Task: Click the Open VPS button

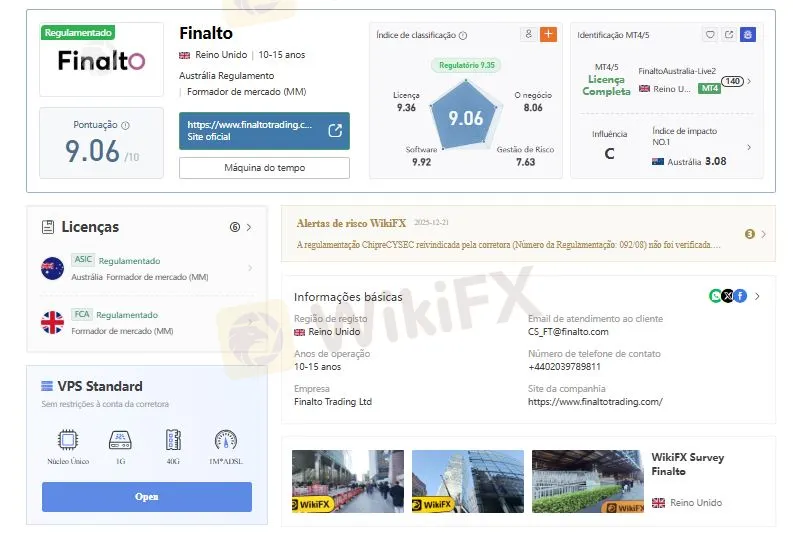Action: click(147, 497)
